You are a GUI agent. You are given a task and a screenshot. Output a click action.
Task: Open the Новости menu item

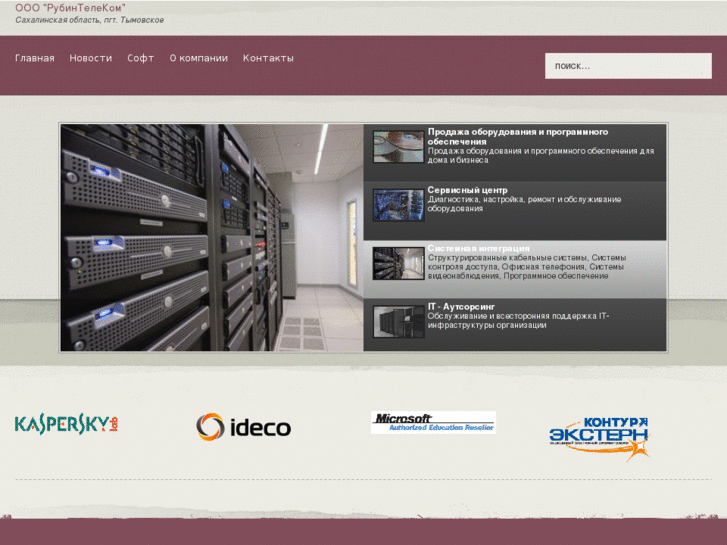[91, 58]
